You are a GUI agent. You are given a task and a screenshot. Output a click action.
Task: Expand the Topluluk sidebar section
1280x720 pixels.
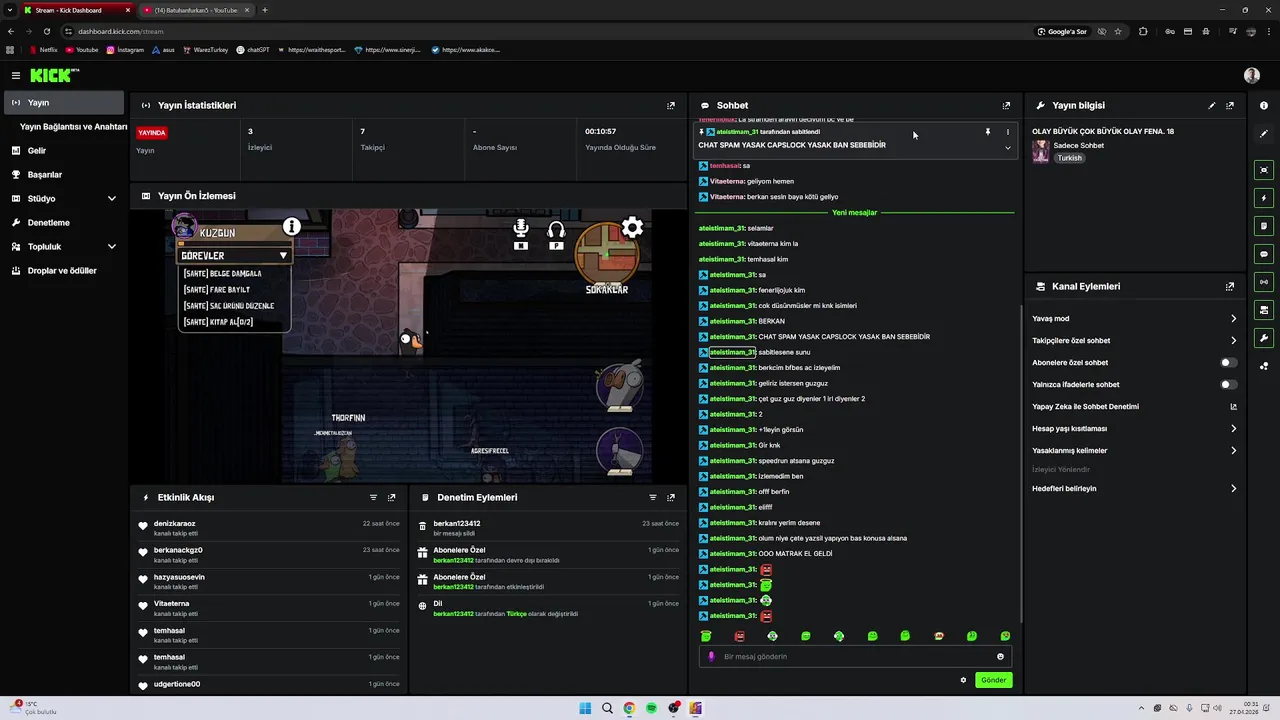[x=111, y=246]
